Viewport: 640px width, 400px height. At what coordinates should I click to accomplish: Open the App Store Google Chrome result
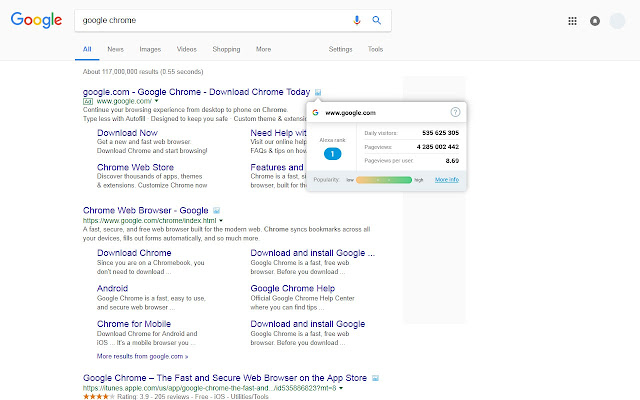click(x=225, y=378)
